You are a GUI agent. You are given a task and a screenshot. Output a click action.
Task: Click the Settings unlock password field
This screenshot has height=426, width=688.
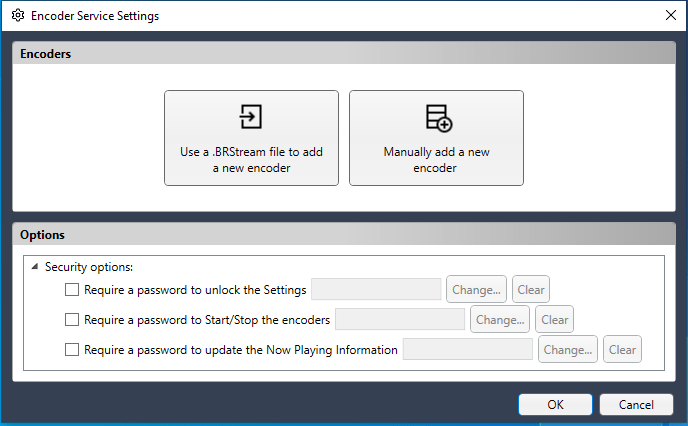coord(376,289)
